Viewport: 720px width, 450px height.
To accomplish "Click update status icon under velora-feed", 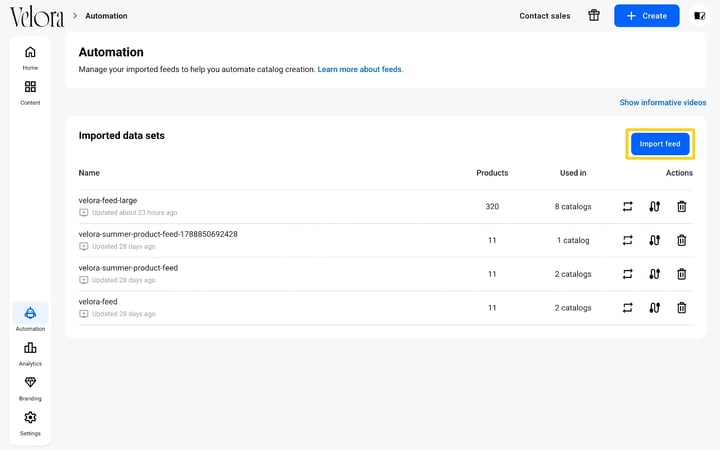I will click(x=84, y=314).
